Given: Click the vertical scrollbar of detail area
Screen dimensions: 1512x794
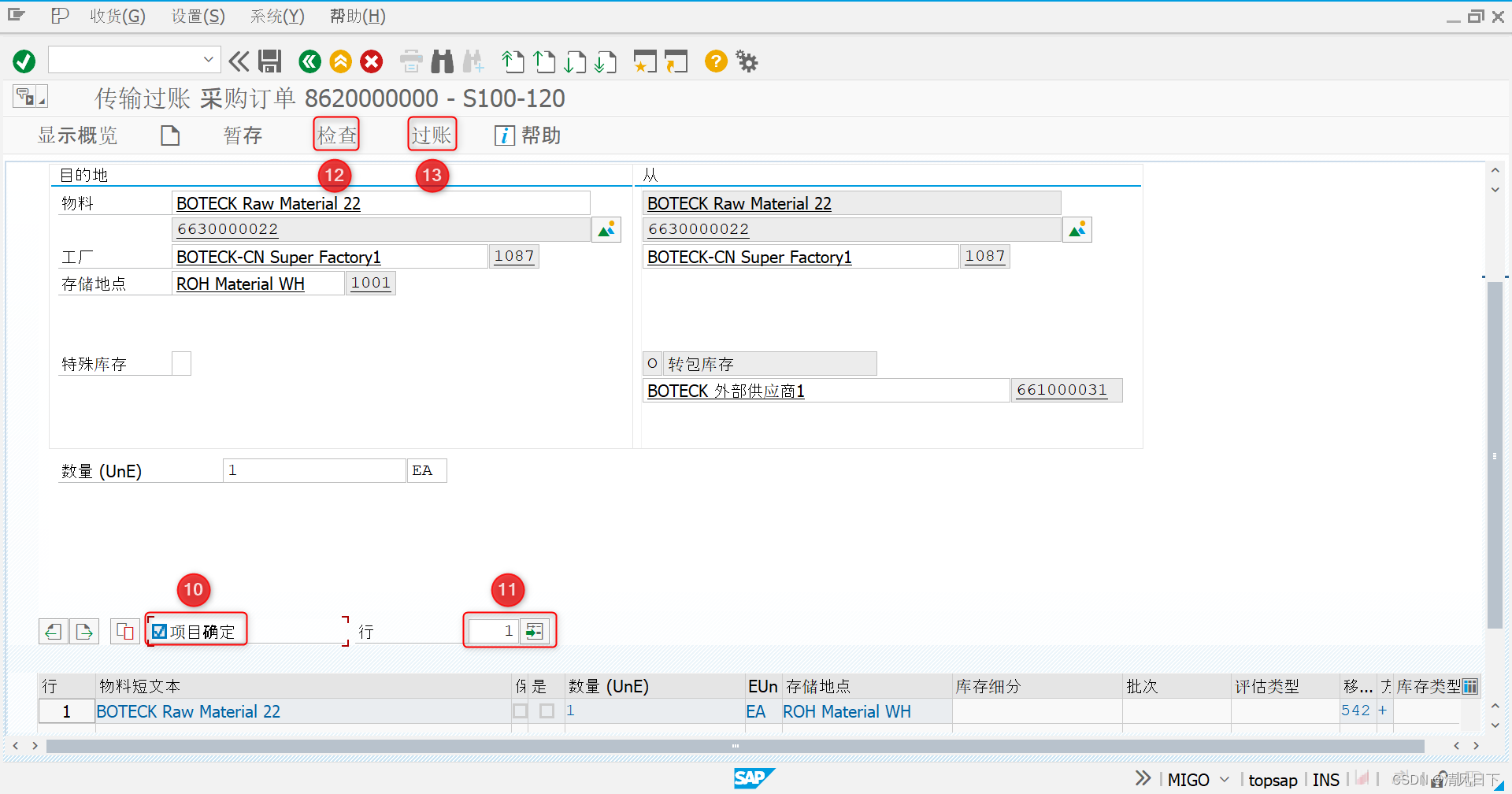Looking at the screenshot, I should (x=1495, y=455).
